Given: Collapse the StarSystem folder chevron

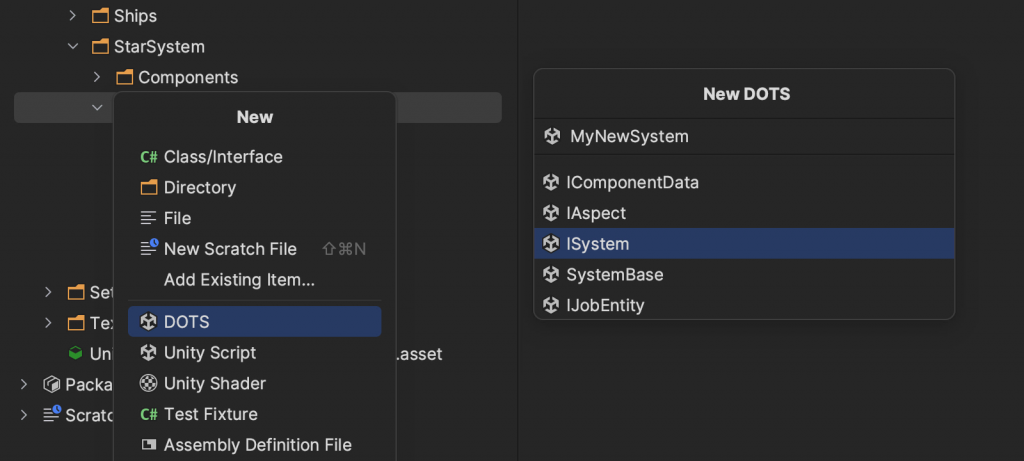Looking at the screenshot, I should click(x=72, y=46).
